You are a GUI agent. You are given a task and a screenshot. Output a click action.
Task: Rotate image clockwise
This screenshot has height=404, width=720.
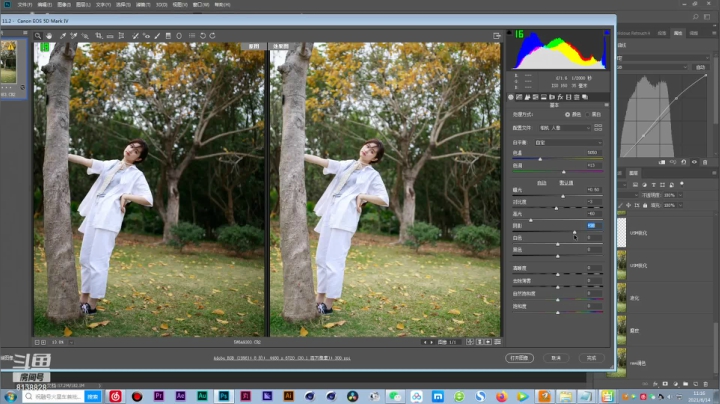[213, 36]
